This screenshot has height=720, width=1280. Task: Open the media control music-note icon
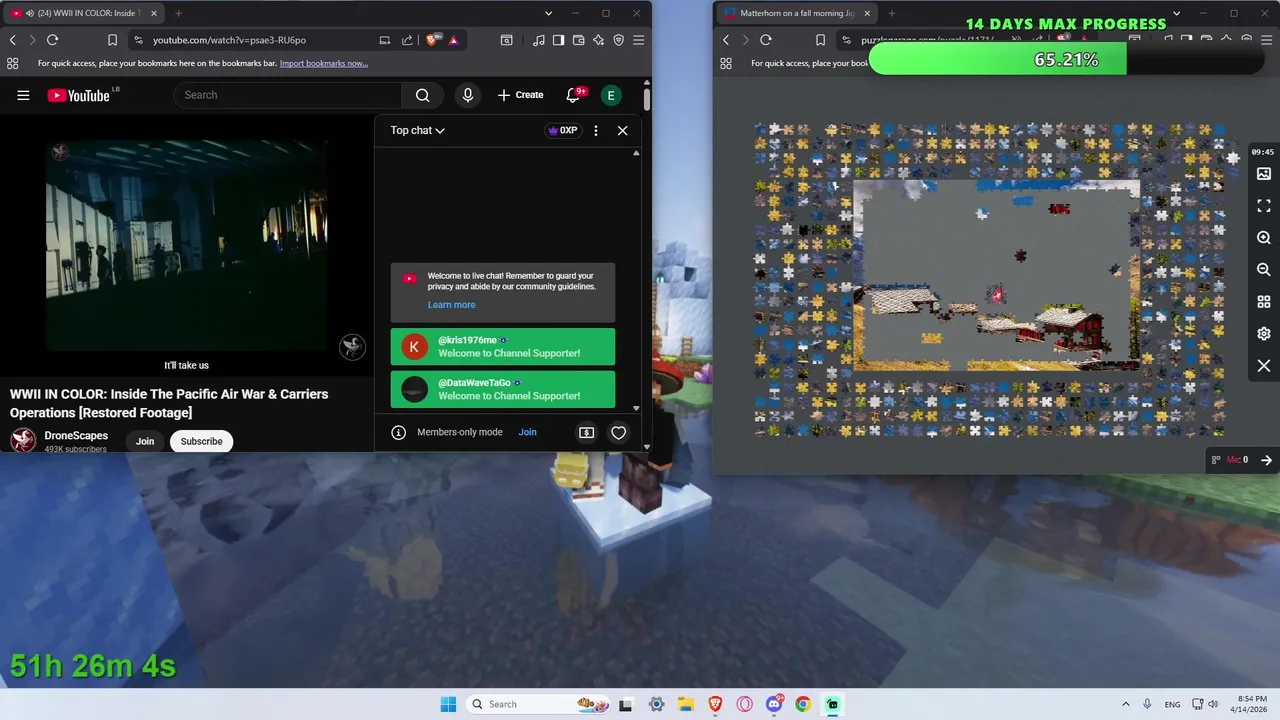click(x=539, y=40)
